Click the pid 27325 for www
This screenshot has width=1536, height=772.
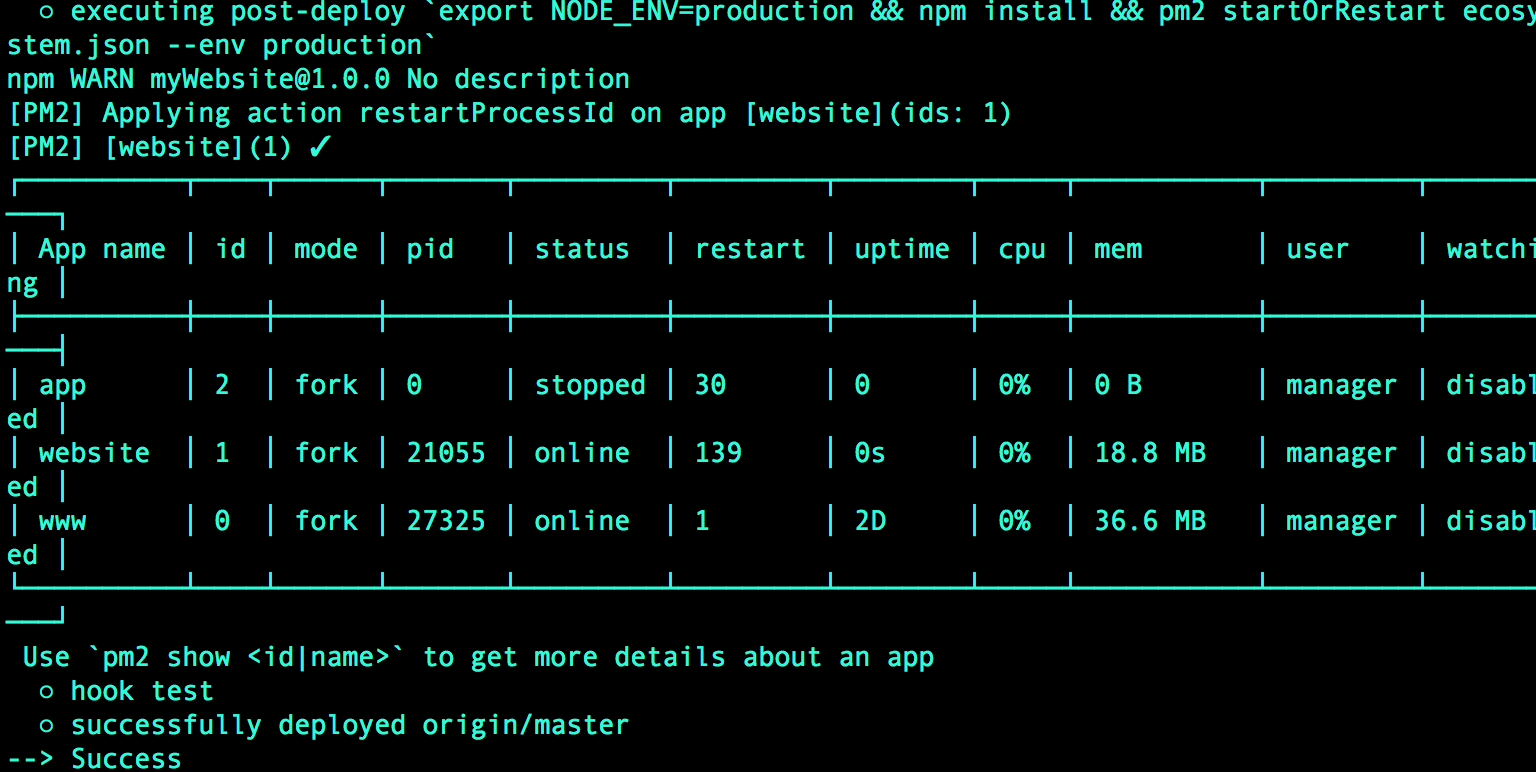pos(445,520)
